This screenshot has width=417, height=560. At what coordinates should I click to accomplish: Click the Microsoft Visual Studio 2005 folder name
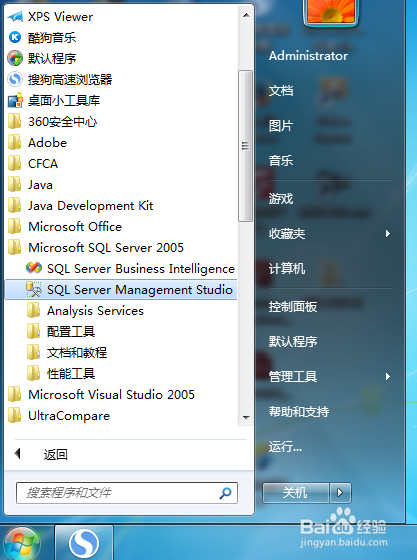[x=111, y=395]
